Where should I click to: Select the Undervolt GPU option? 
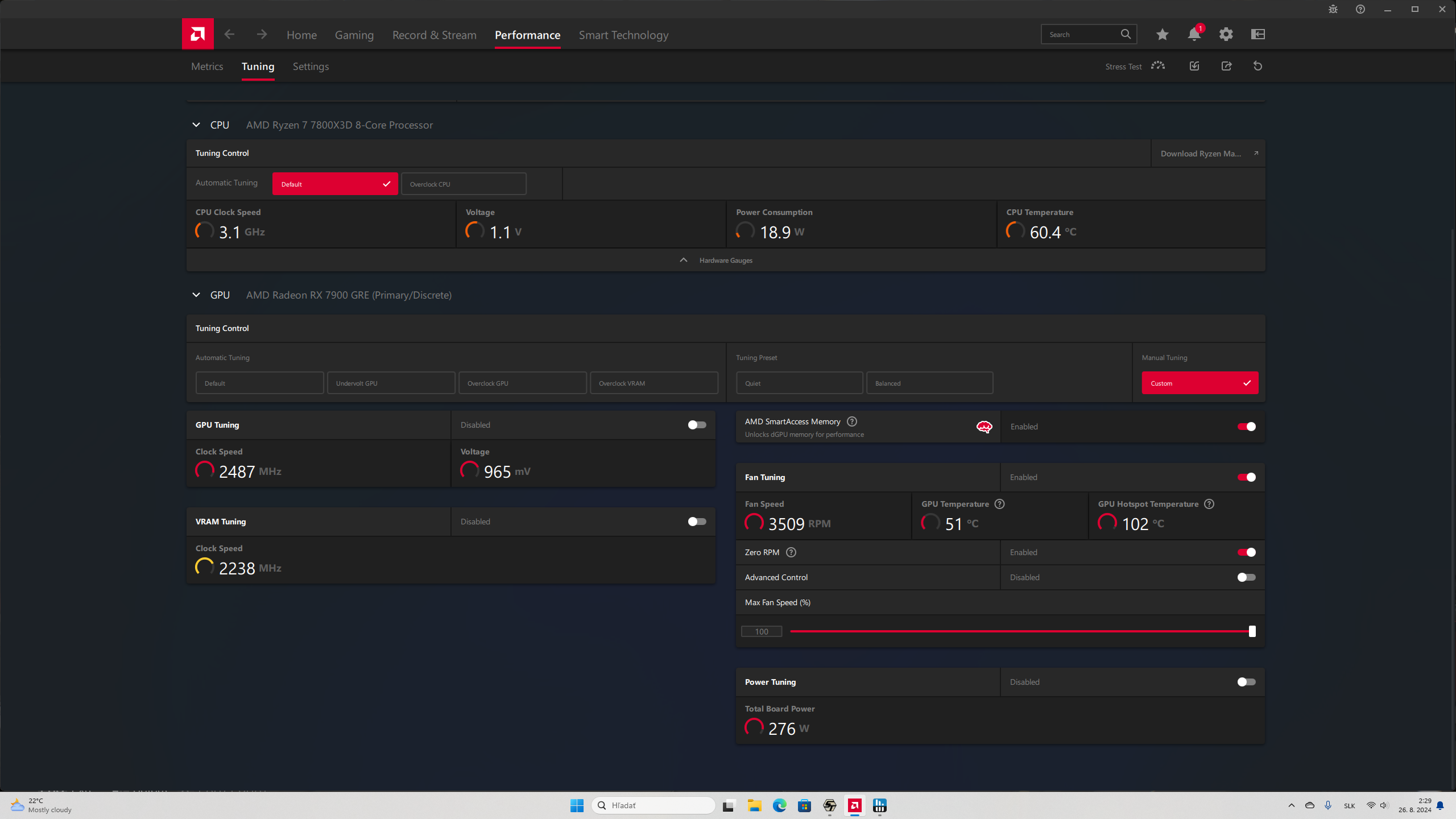coord(391,383)
